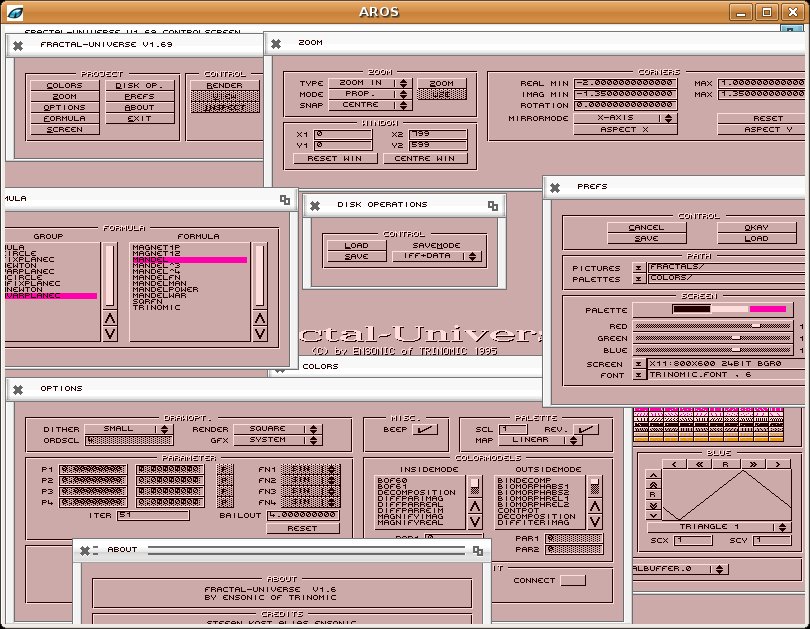Click the Reset Win button

pyautogui.click(x=336, y=158)
